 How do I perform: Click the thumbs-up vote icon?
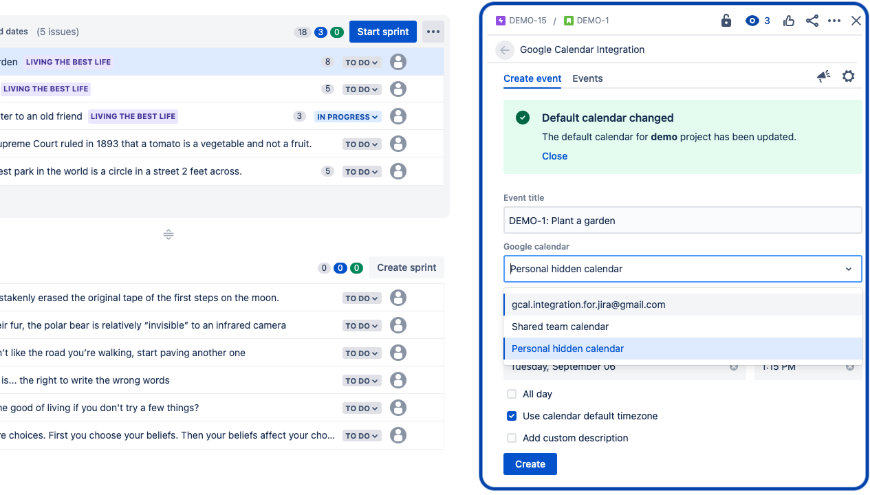coord(789,20)
